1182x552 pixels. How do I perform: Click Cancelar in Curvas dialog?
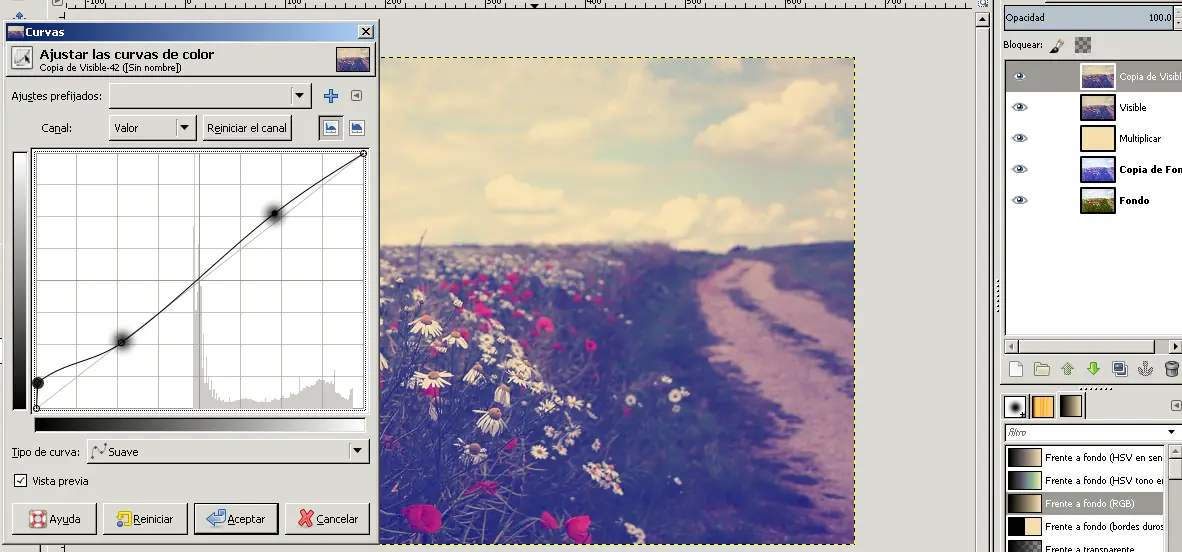(x=327, y=519)
